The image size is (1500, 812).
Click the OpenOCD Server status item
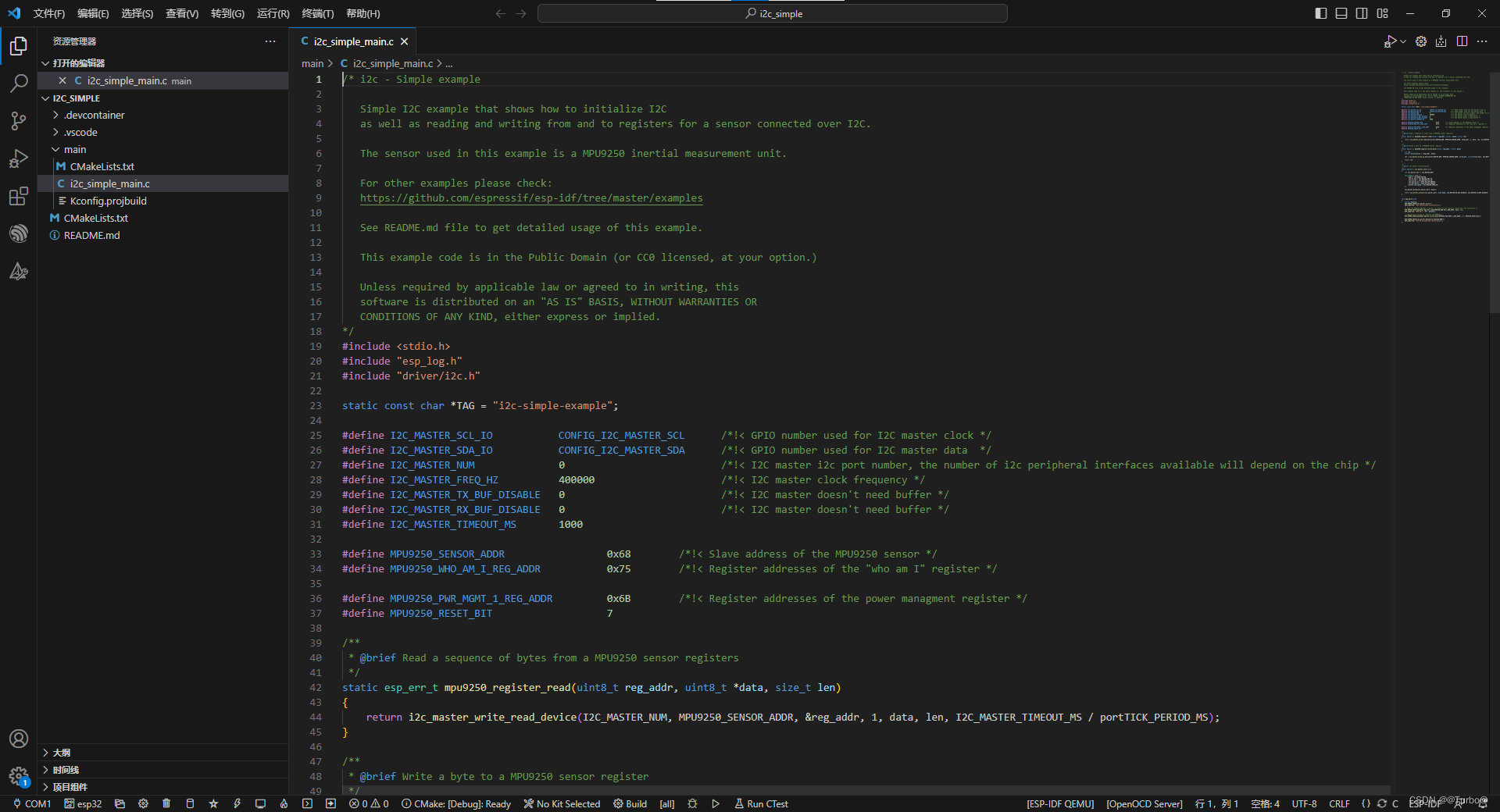pyautogui.click(x=1145, y=803)
